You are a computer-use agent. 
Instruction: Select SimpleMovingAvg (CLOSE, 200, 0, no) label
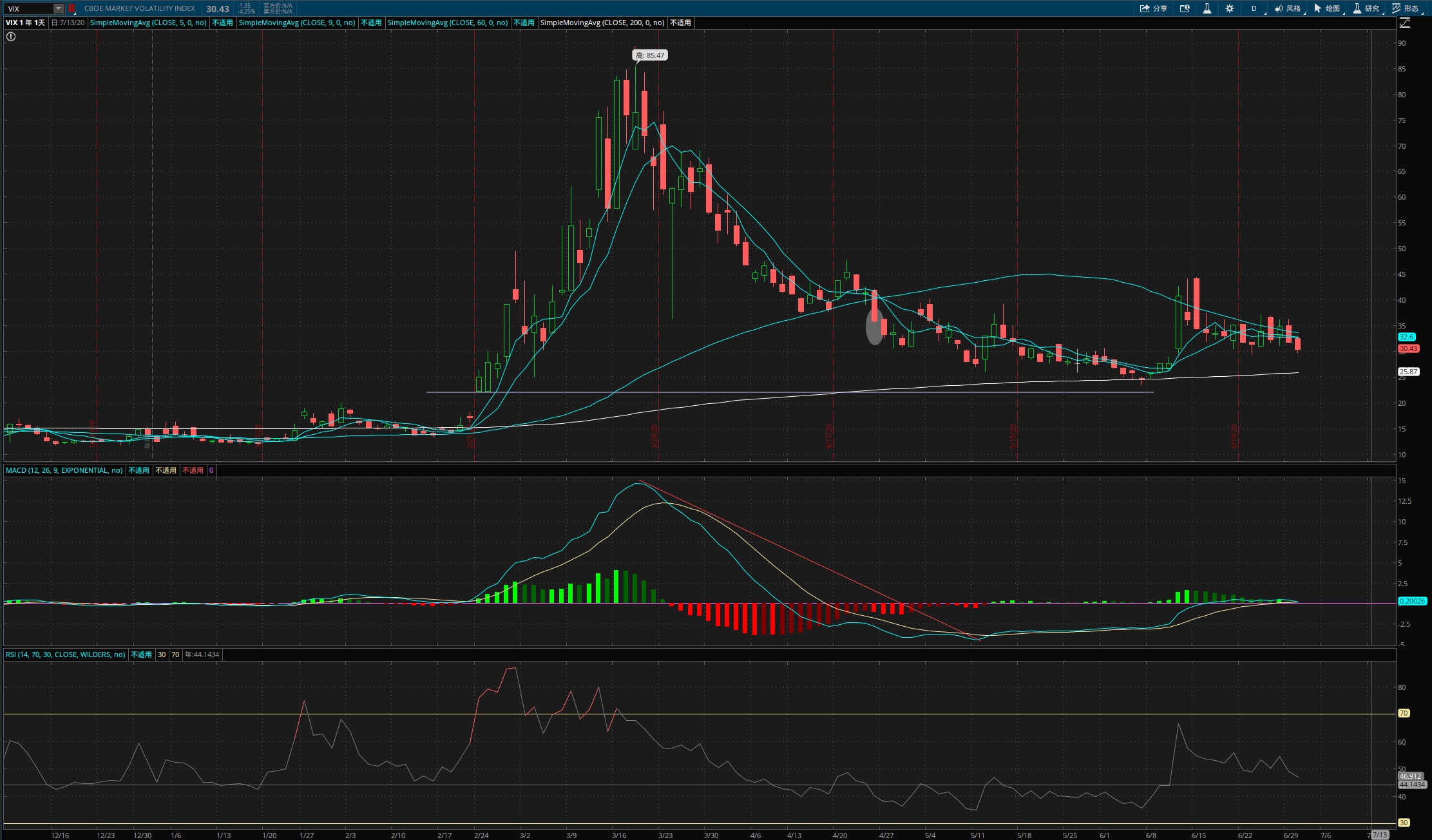[602, 23]
